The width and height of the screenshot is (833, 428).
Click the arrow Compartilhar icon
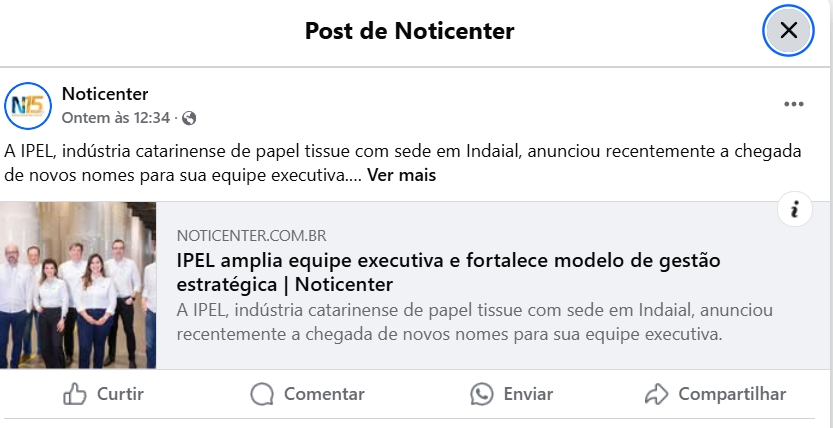pyautogui.click(x=656, y=394)
